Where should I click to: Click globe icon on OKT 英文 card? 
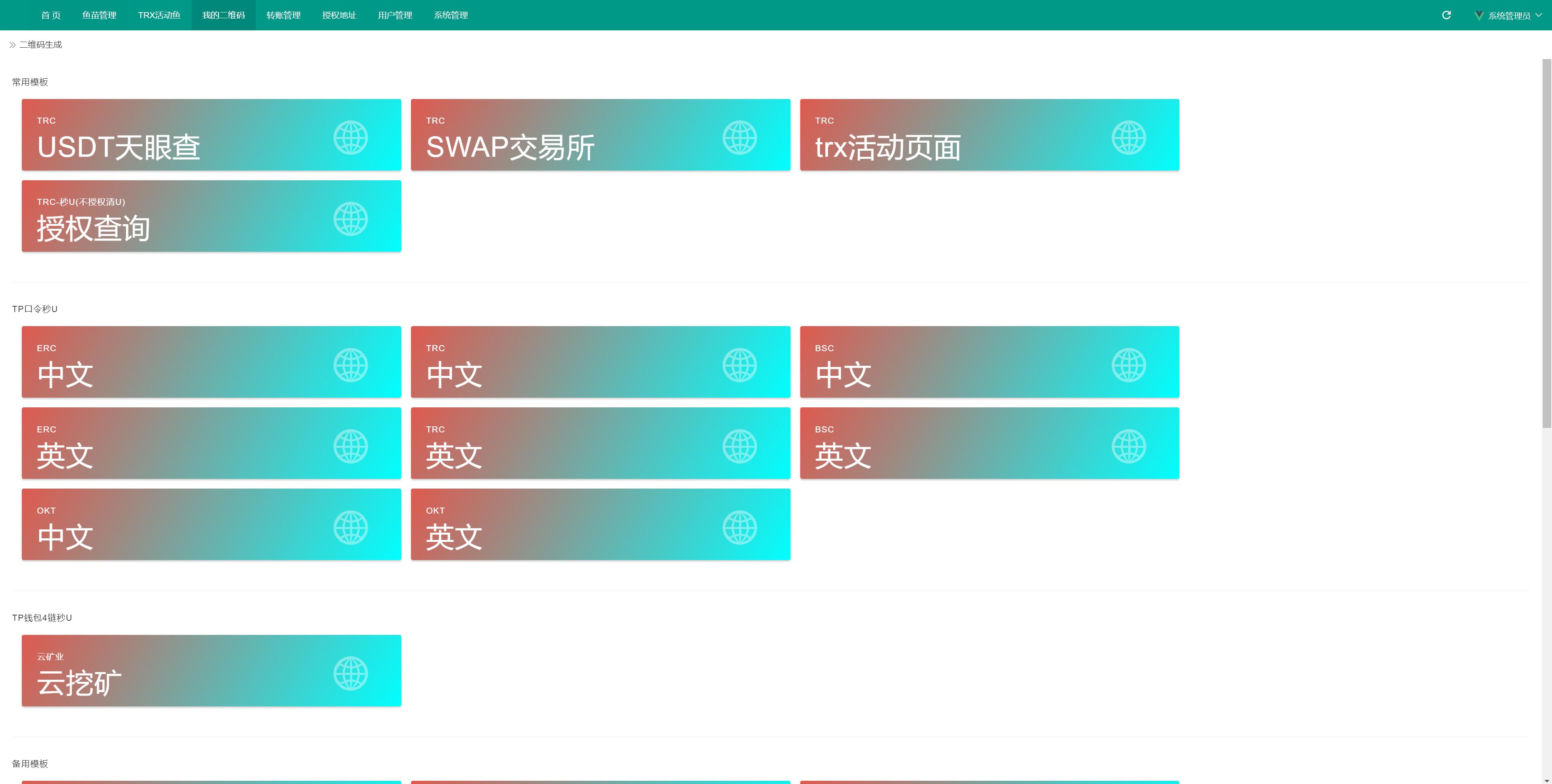tap(739, 528)
